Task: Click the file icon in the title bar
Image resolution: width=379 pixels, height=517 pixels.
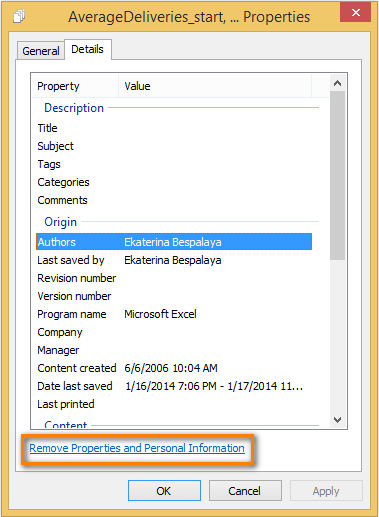Action: click(x=19, y=16)
